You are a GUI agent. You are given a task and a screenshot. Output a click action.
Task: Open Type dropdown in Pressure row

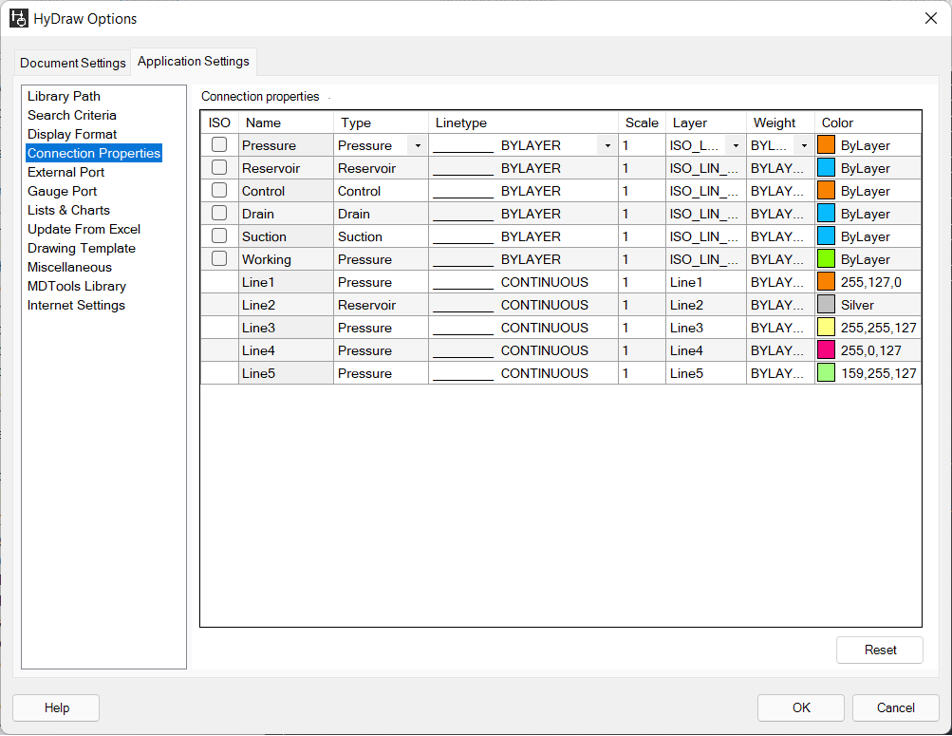click(418, 146)
